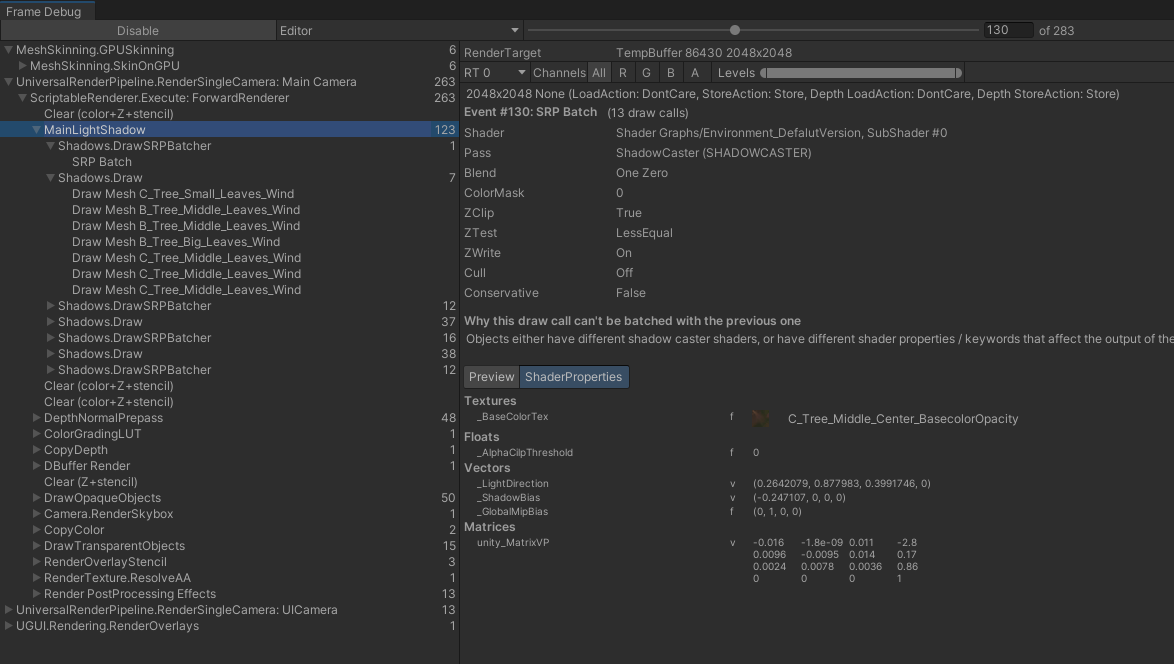Click the _BaseColorTex texture thumbnail icon
This screenshot has width=1174, height=664.
tap(762, 419)
